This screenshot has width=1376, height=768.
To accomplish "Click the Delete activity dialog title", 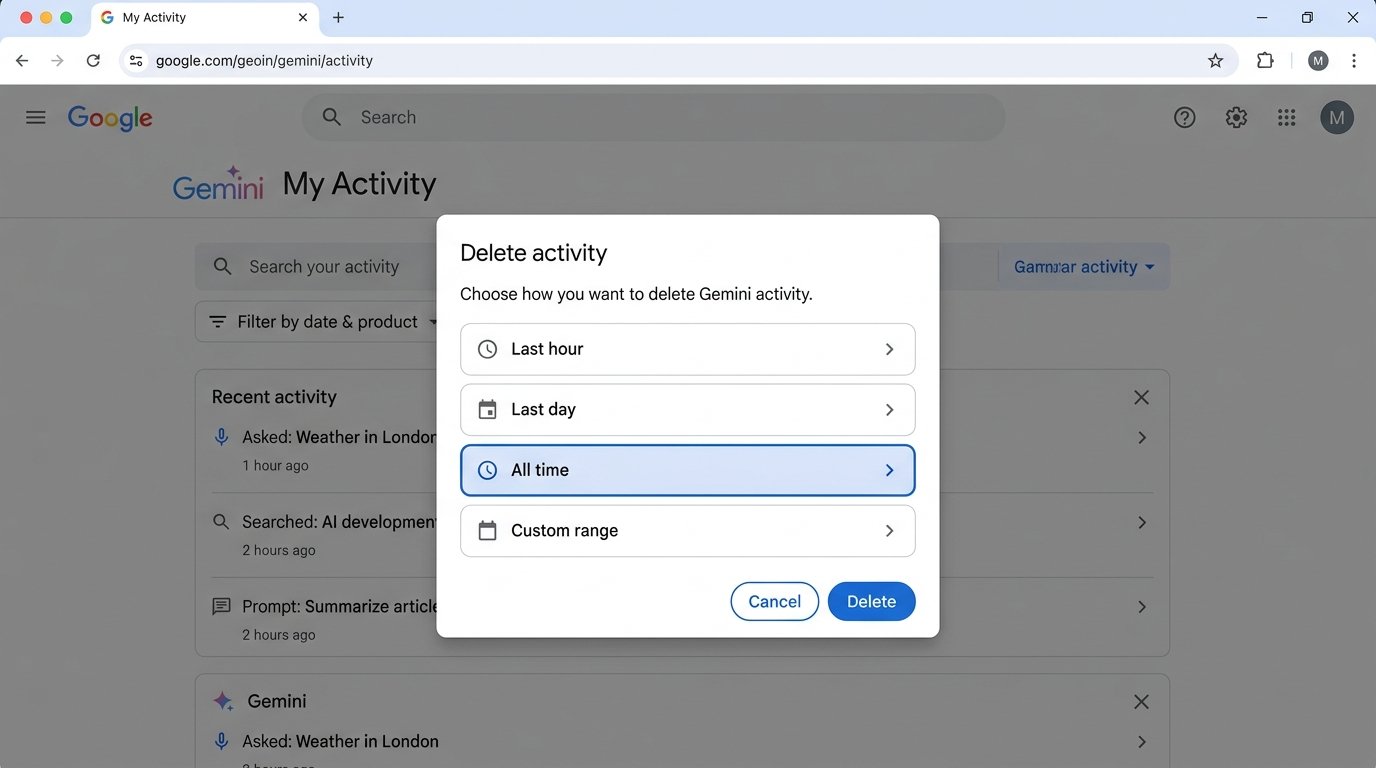I will pos(534,253).
